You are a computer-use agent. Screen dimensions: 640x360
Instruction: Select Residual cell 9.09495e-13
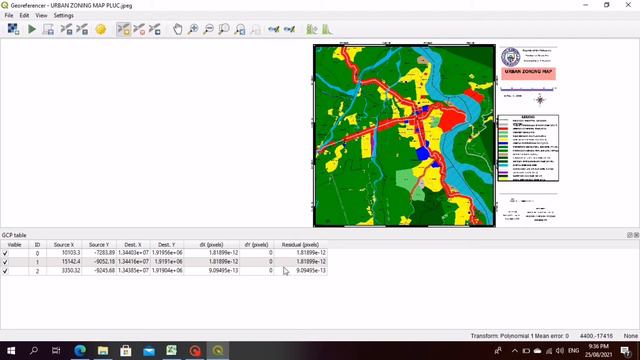(x=300, y=271)
